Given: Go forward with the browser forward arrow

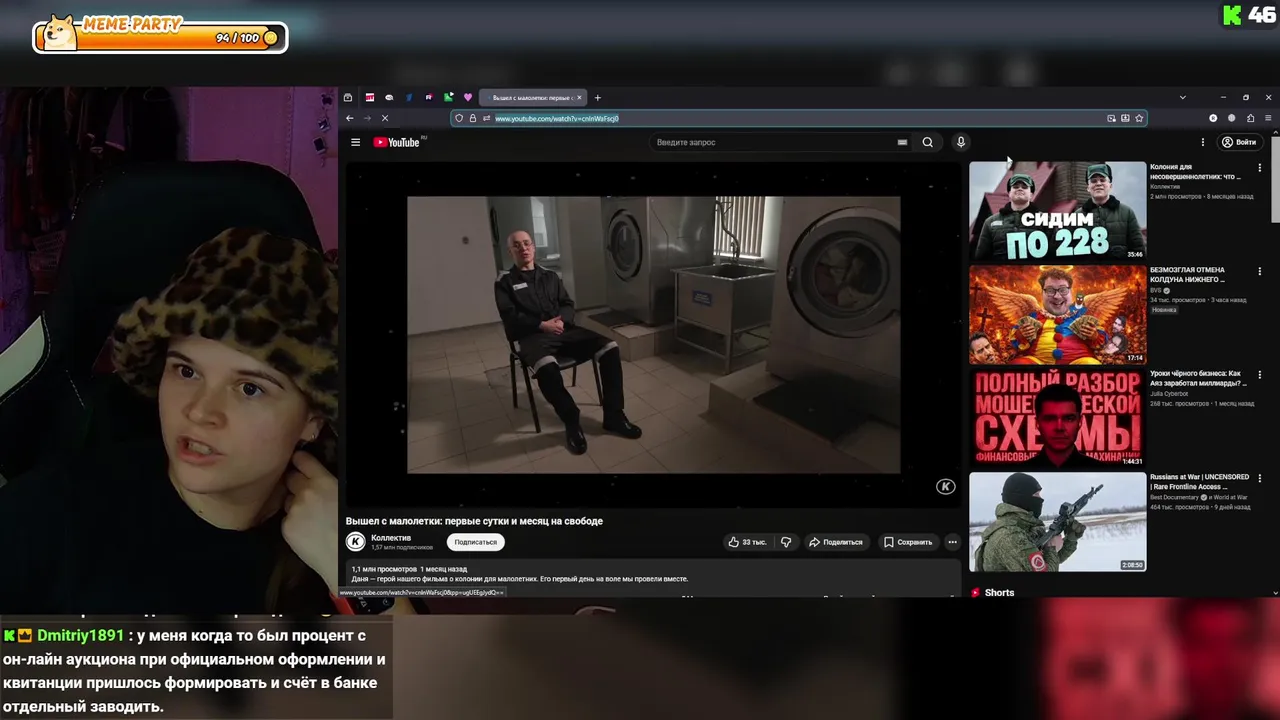Looking at the screenshot, I should [x=367, y=118].
